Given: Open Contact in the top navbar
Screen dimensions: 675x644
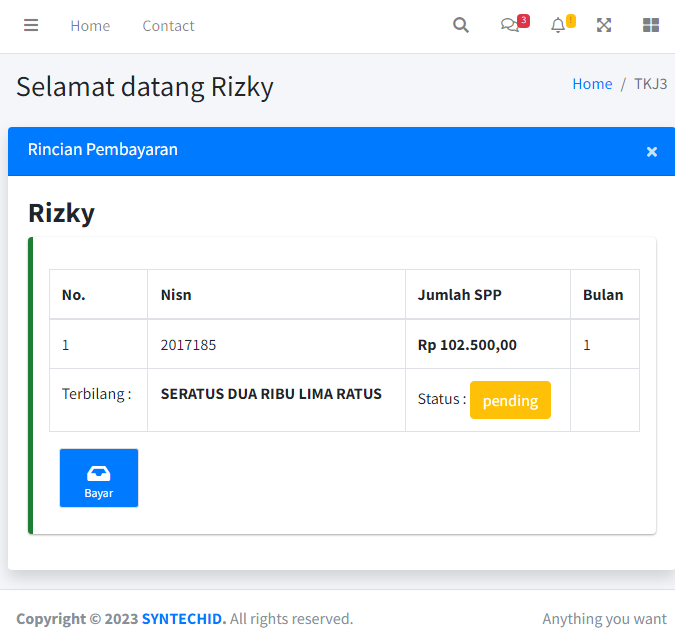Looking at the screenshot, I should tap(168, 26).
